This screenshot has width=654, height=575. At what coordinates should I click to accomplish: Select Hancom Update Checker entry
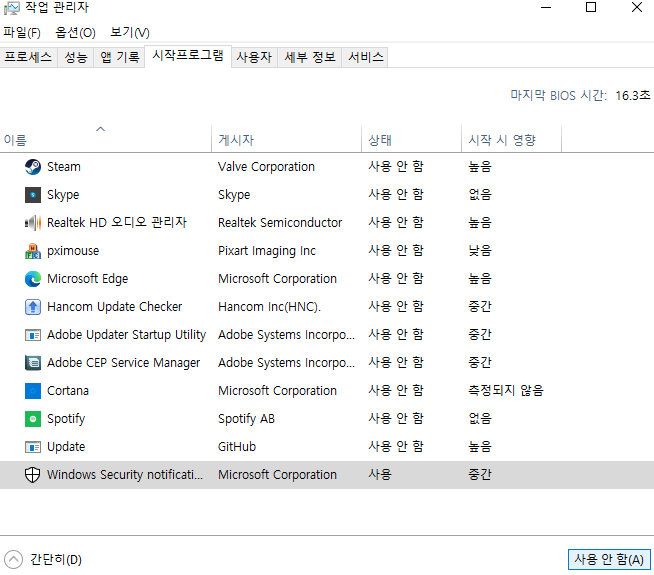point(115,307)
